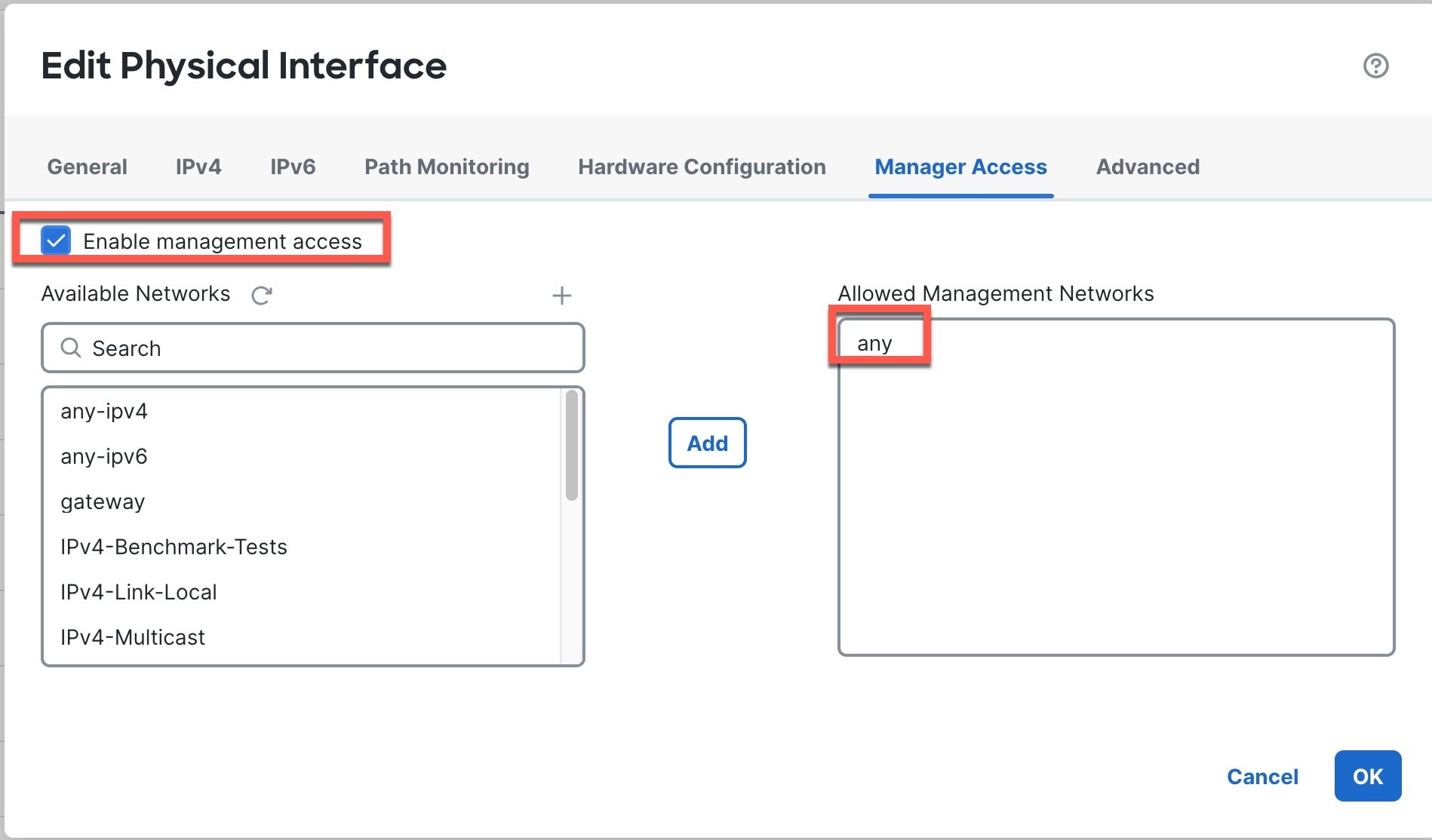Screen dimensions: 1432x840
Task: Select the IPv4-Benchmark-Tests entry
Action: (174, 547)
